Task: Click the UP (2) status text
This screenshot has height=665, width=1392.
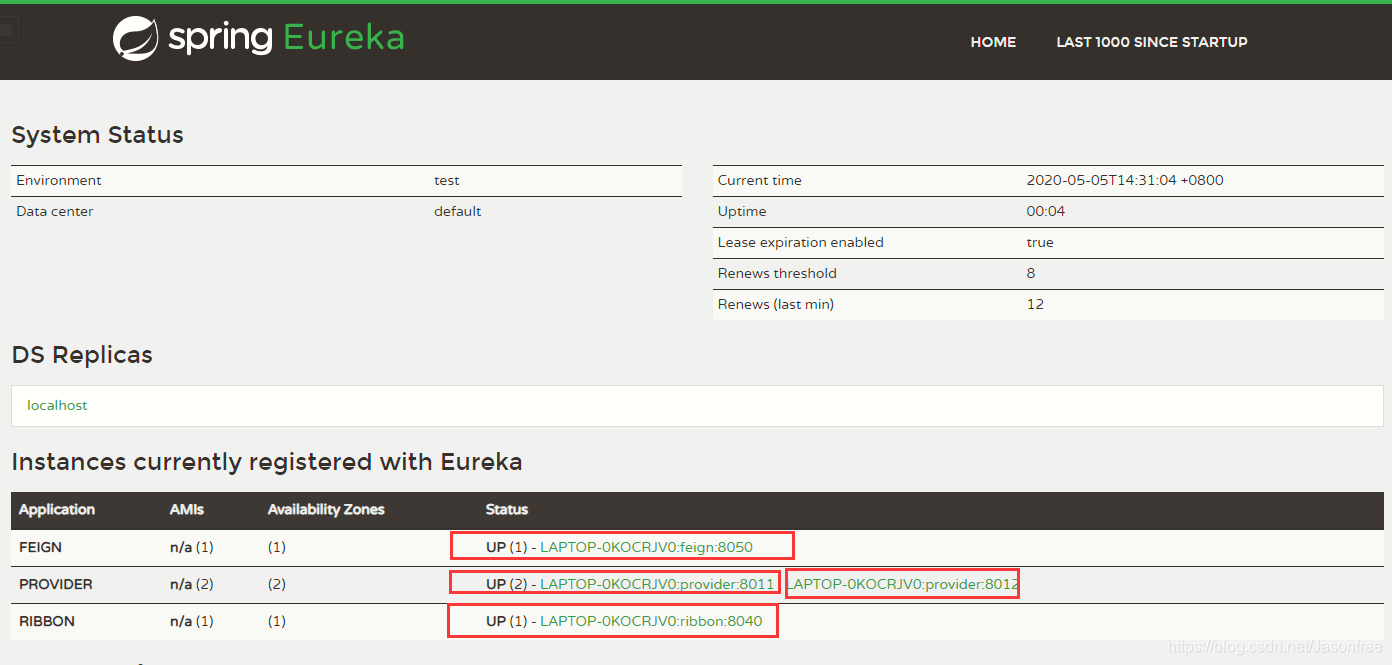Action: coord(506,584)
